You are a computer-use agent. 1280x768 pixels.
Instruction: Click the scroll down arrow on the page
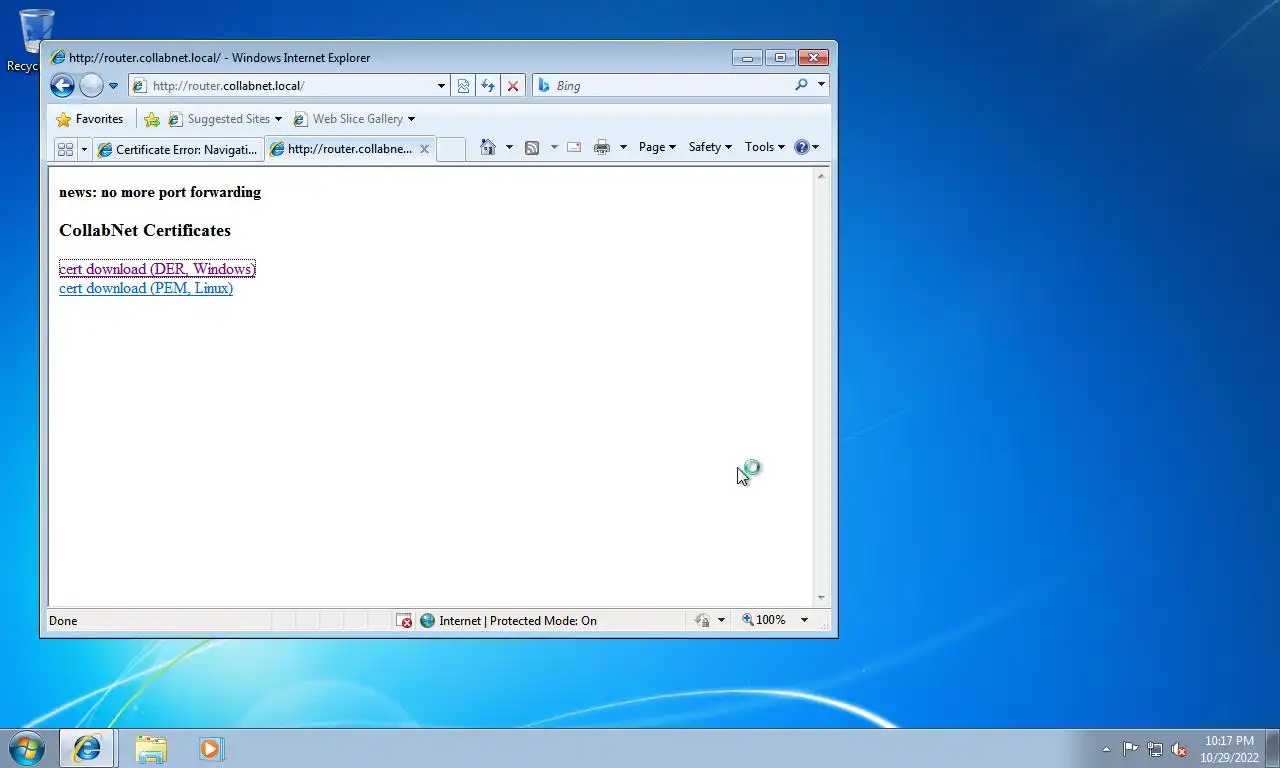[x=822, y=598]
